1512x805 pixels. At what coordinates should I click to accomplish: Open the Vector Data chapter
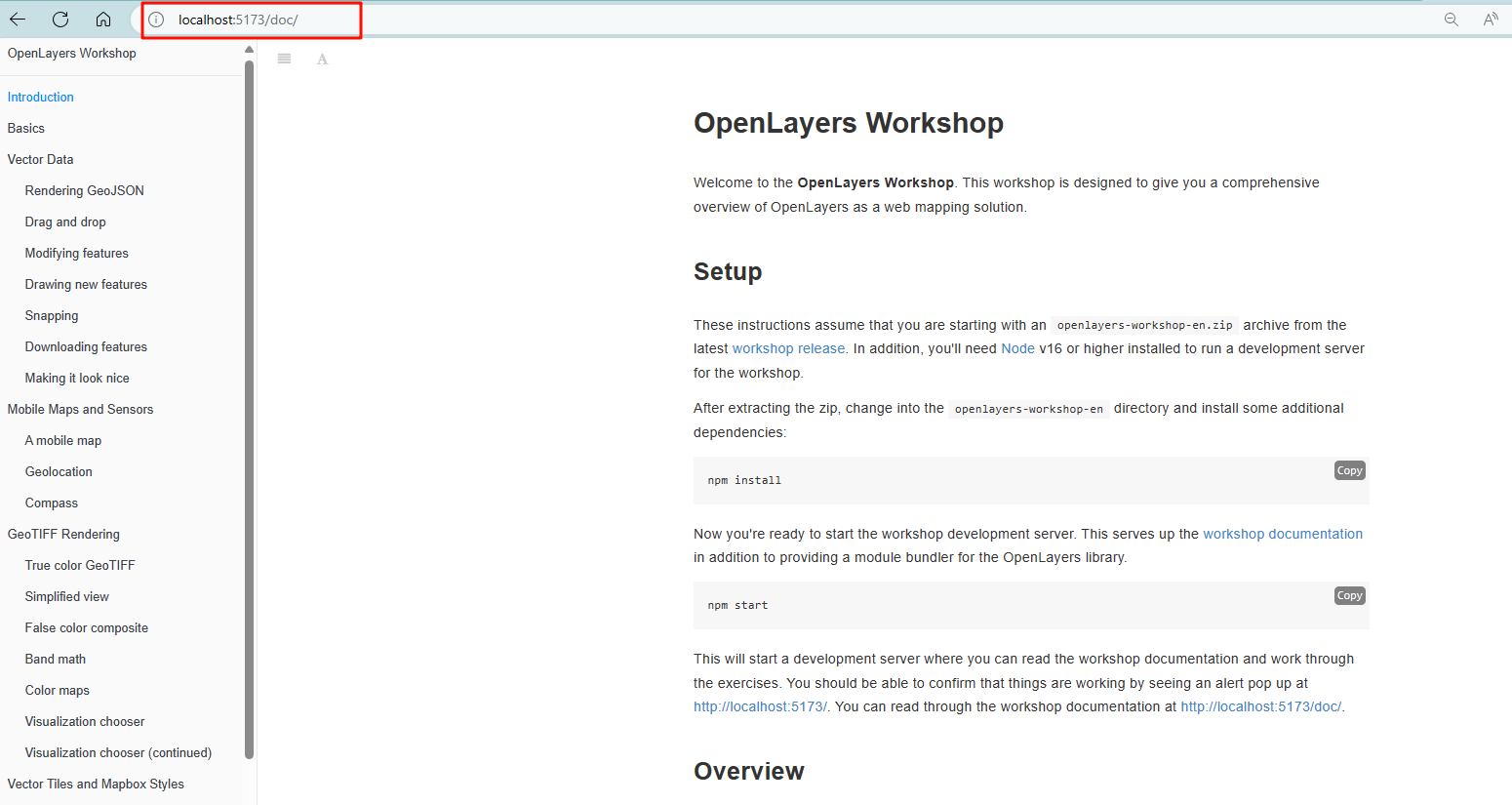(x=41, y=159)
